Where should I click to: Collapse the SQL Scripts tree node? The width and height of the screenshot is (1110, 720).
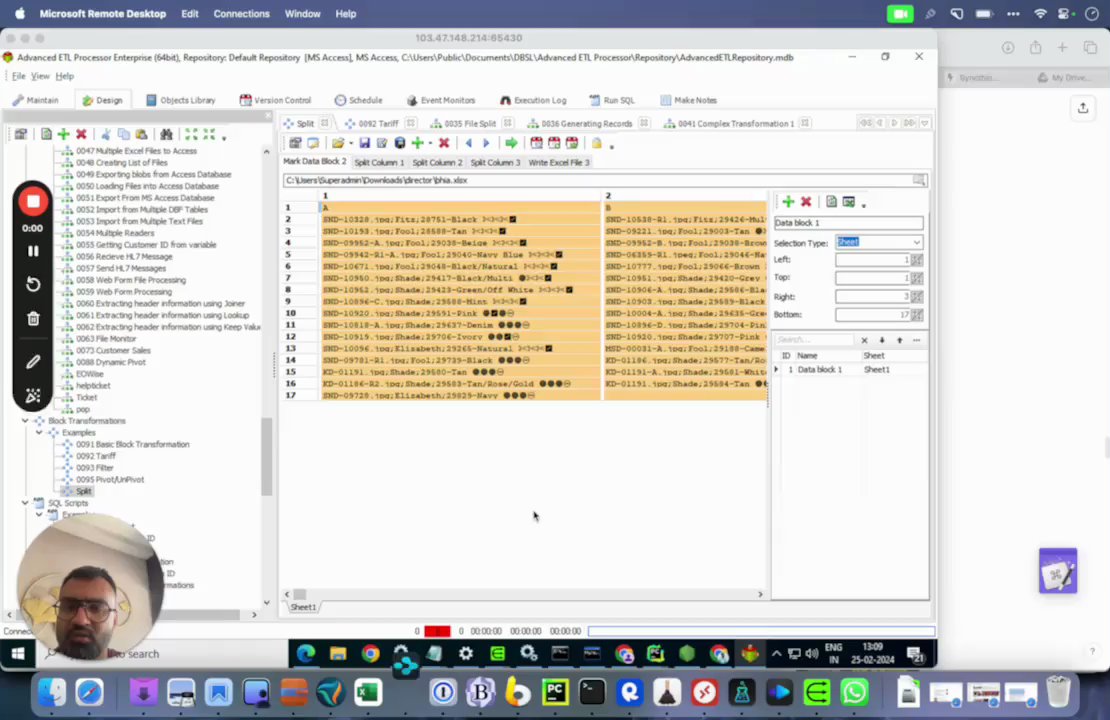25,503
